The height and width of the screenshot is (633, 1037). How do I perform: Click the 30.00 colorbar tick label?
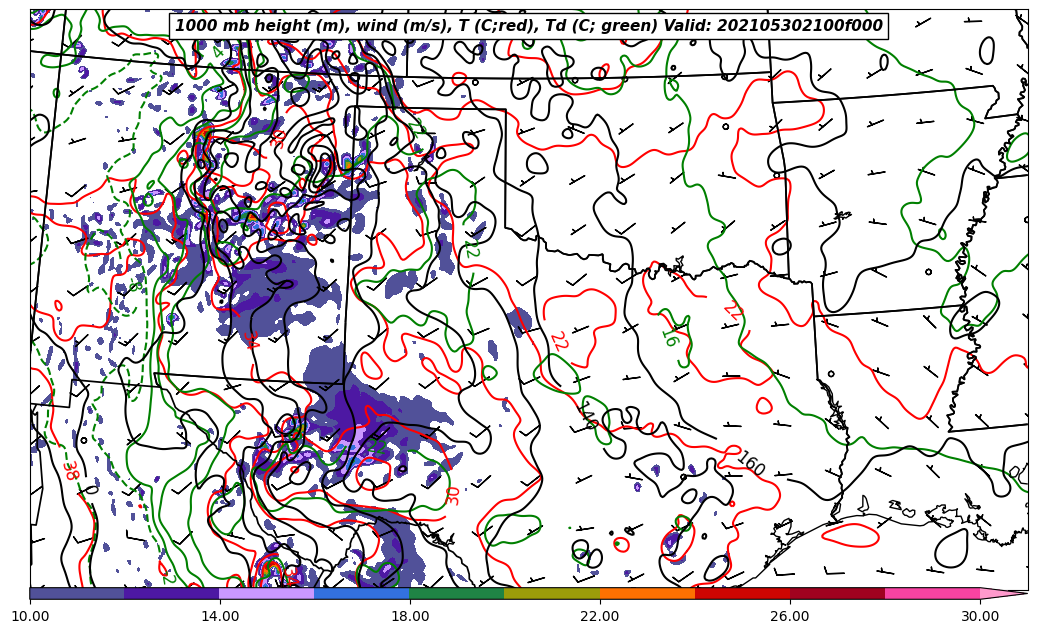pyautogui.click(x=980, y=616)
